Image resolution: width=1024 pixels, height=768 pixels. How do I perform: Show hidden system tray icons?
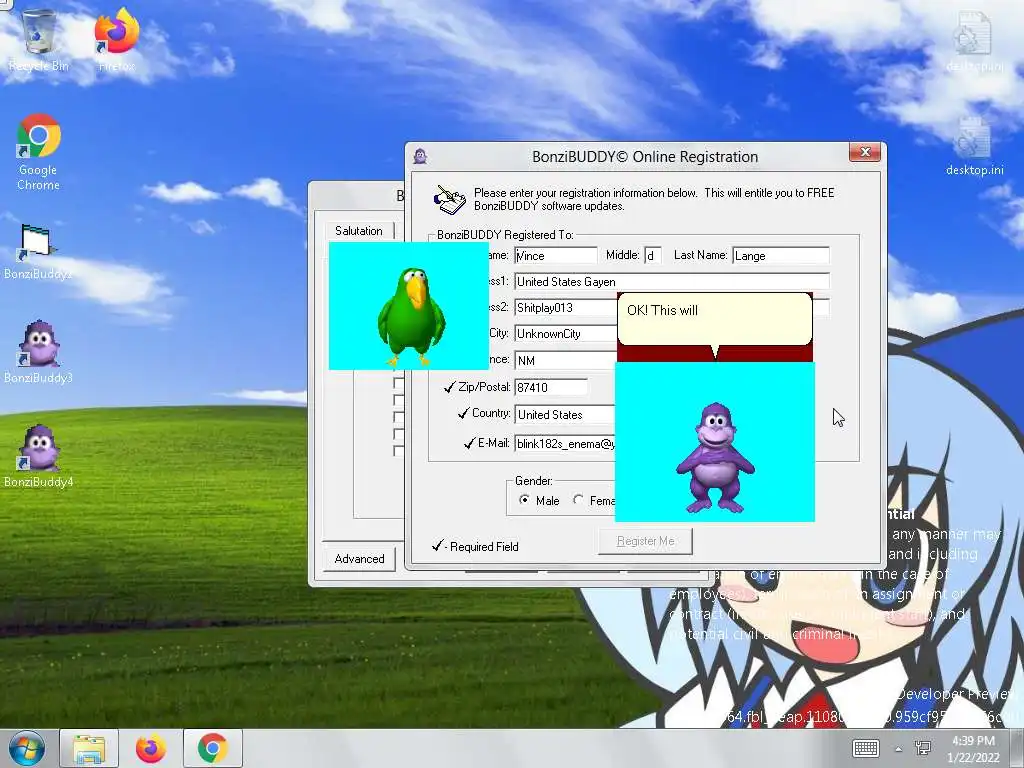899,749
